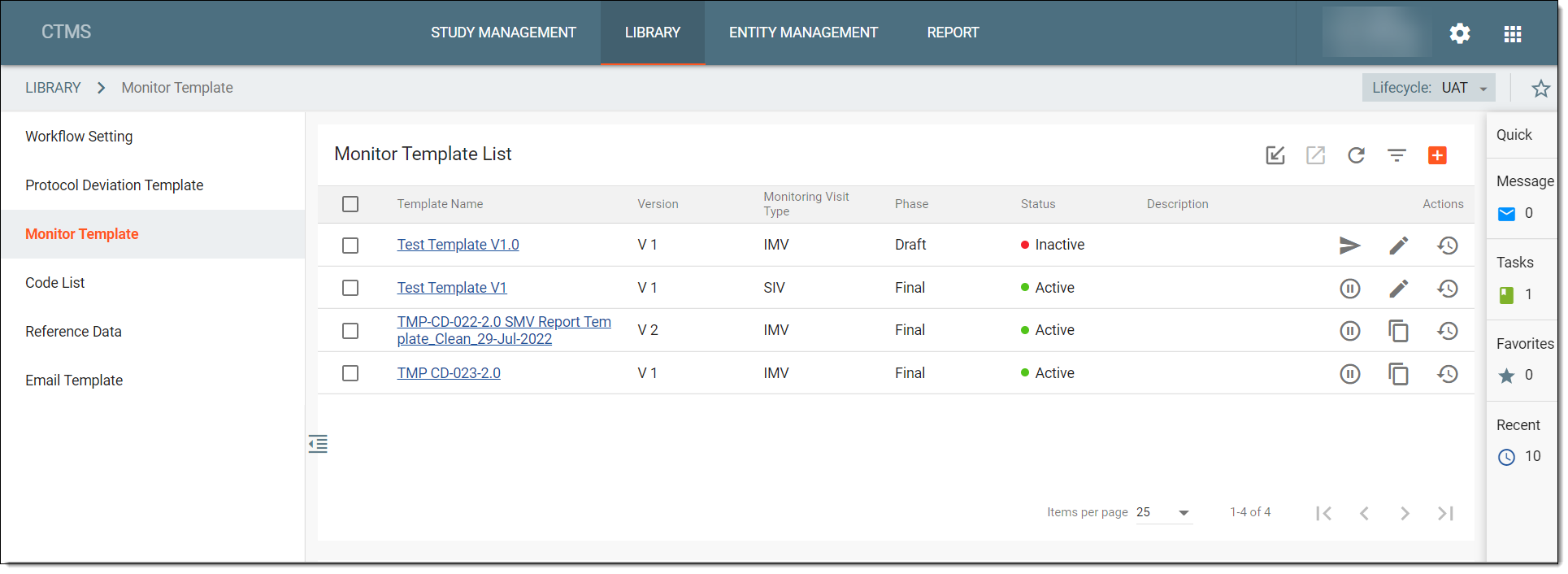
Task: Copy the TMP CD-023-2.0 template
Action: (1399, 374)
